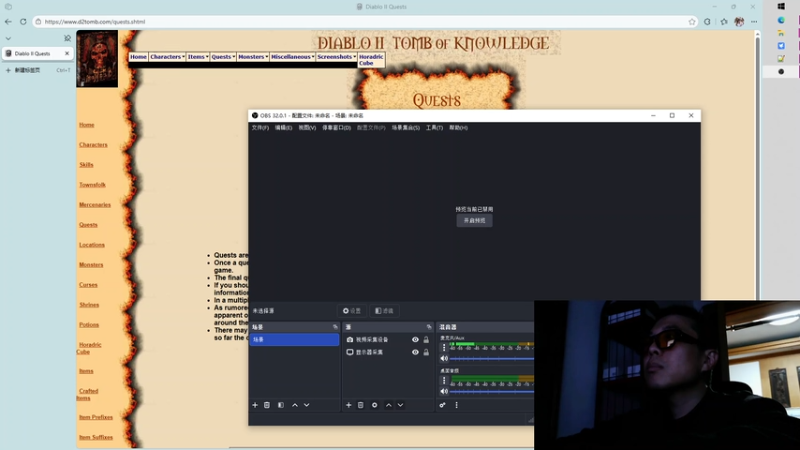Expand the Items dropdown in site top nav
Viewport: 800px width, 450px height.
(197, 57)
